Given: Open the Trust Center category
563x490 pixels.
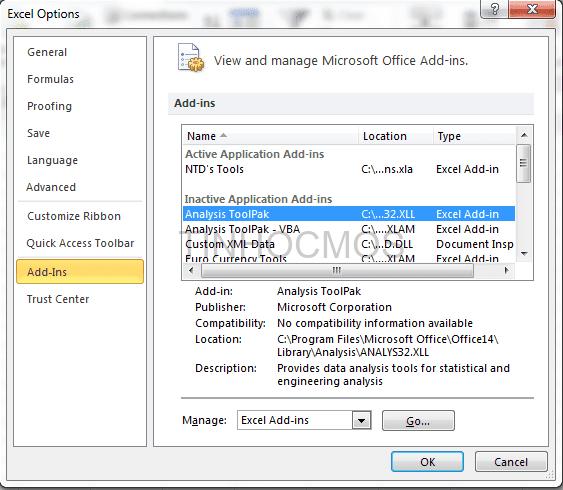Looking at the screenshot, I should 58,299.
